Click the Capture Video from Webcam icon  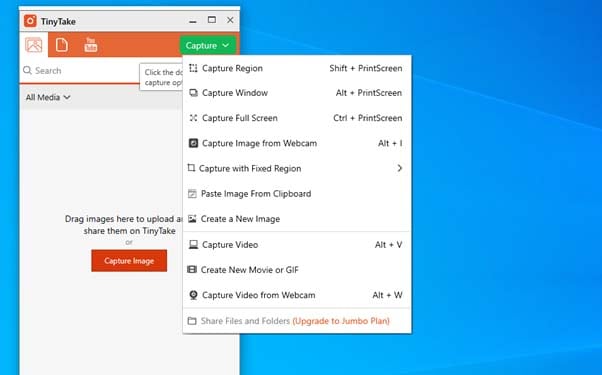click(194, 295)
